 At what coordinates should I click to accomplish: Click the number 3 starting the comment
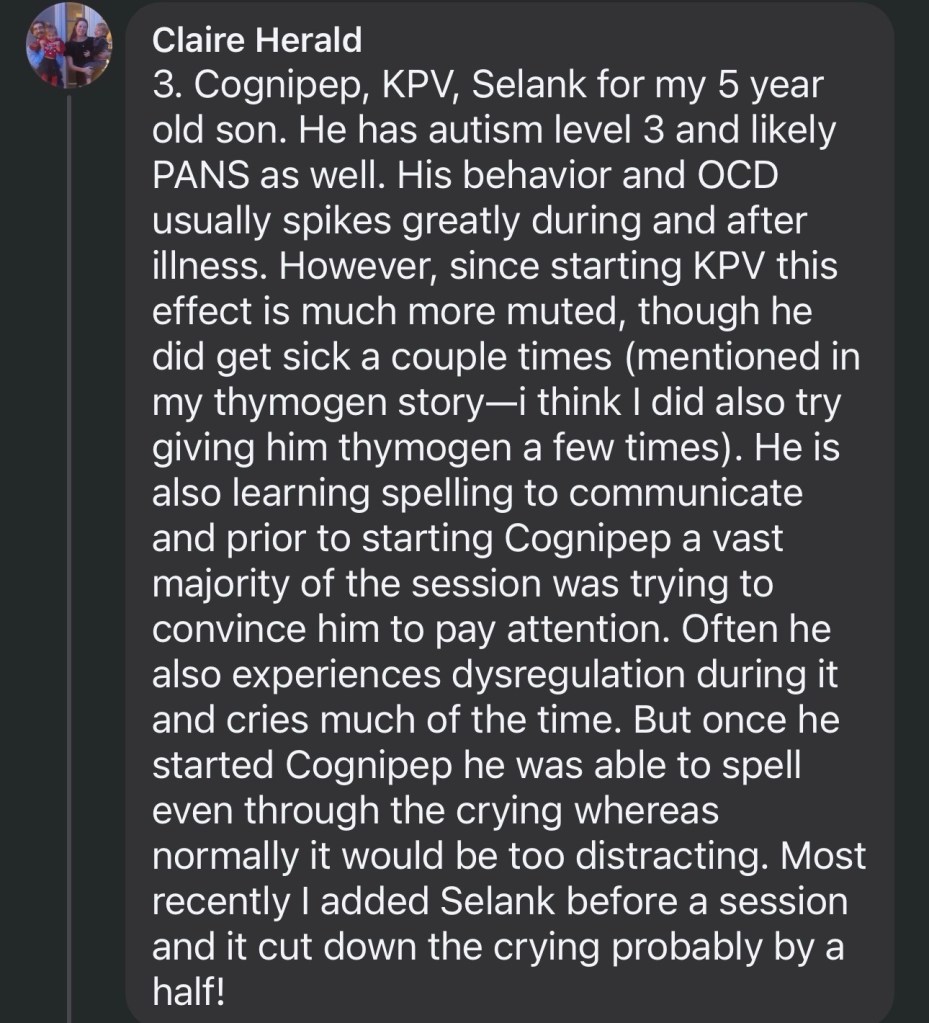coord(163,87)
